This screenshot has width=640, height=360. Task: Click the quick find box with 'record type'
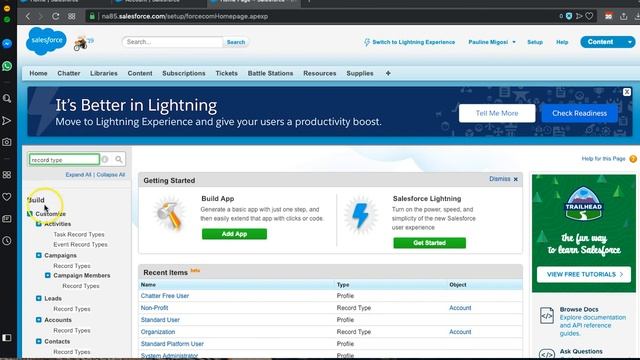tap(64, 160)
